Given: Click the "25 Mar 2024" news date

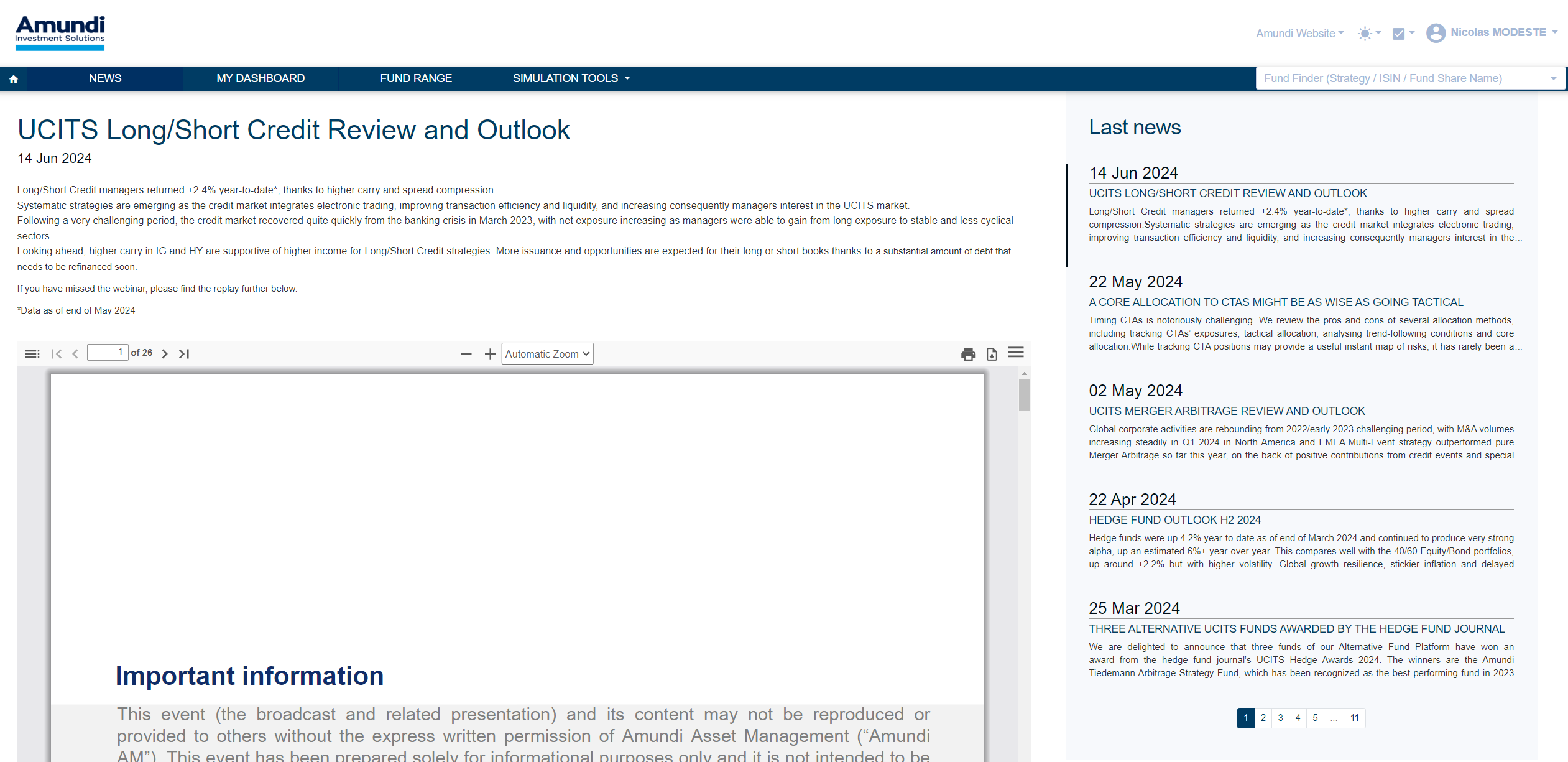Looking at the screenshot, I should click(1134, 608).
